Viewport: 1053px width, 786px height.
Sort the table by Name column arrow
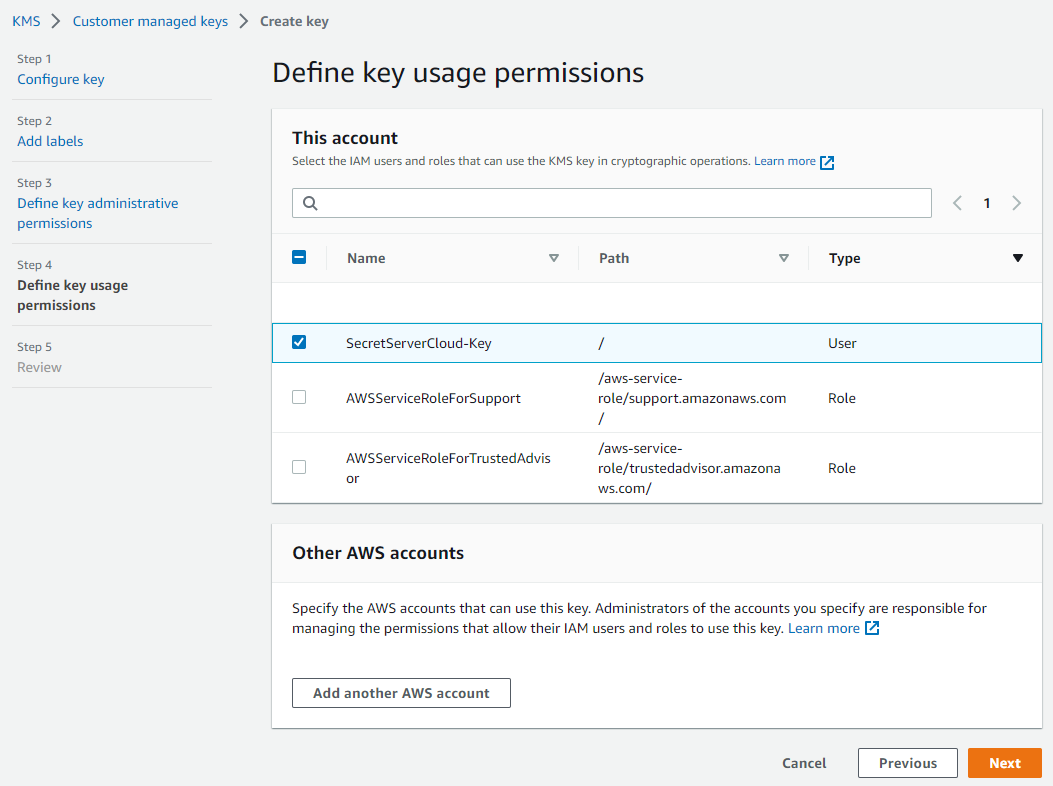(x=554, y=258)
